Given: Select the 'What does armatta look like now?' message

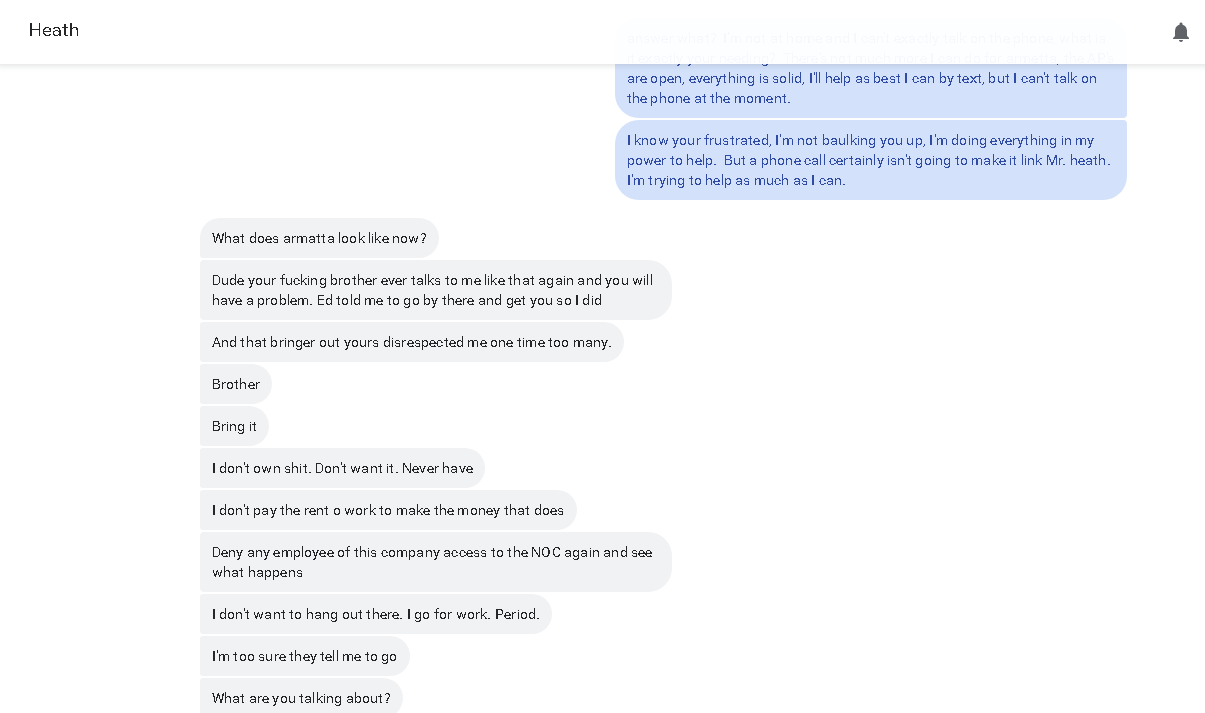Looking at the screenshot, I should tap(319, 238).
